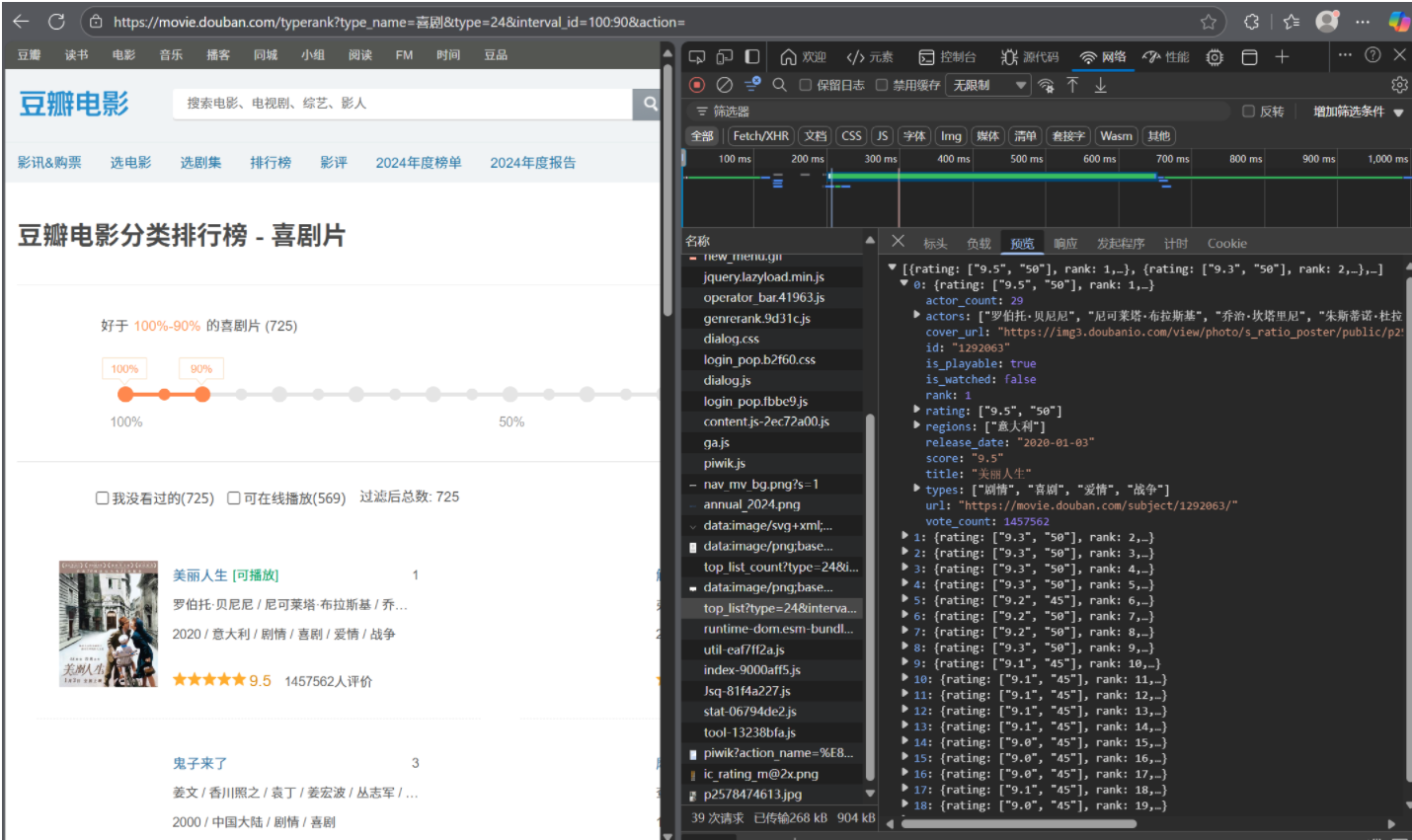Activate DevTools inspect element picker icon

697,57
